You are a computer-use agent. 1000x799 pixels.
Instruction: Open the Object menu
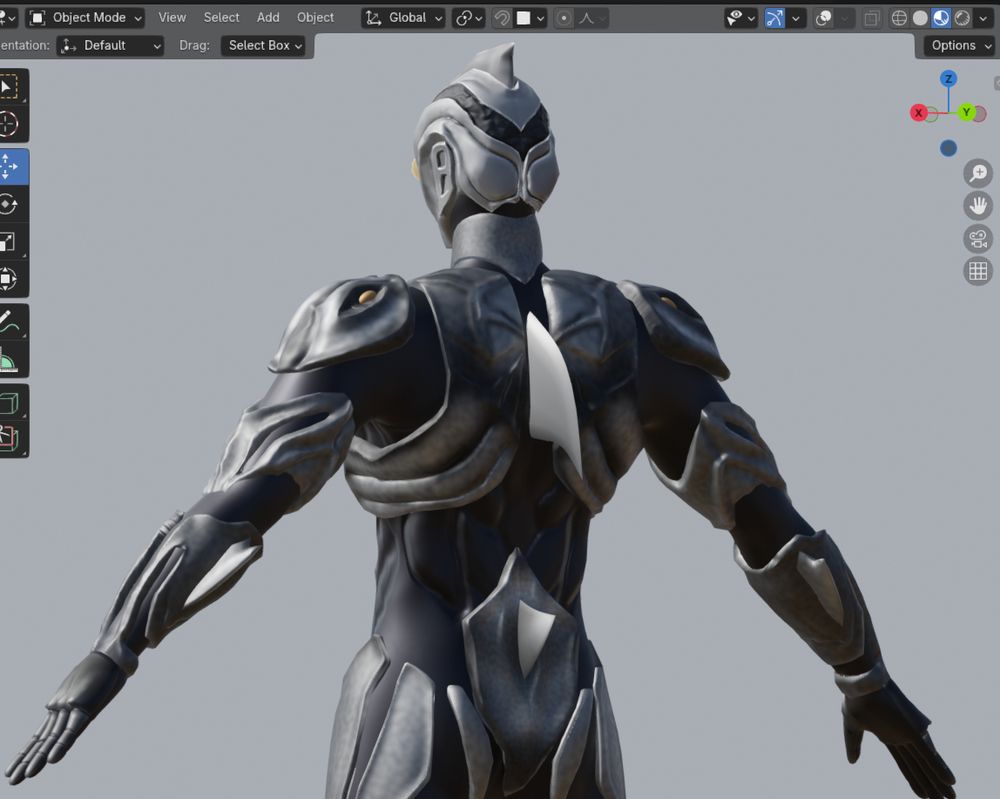click(x=315, y=17)
